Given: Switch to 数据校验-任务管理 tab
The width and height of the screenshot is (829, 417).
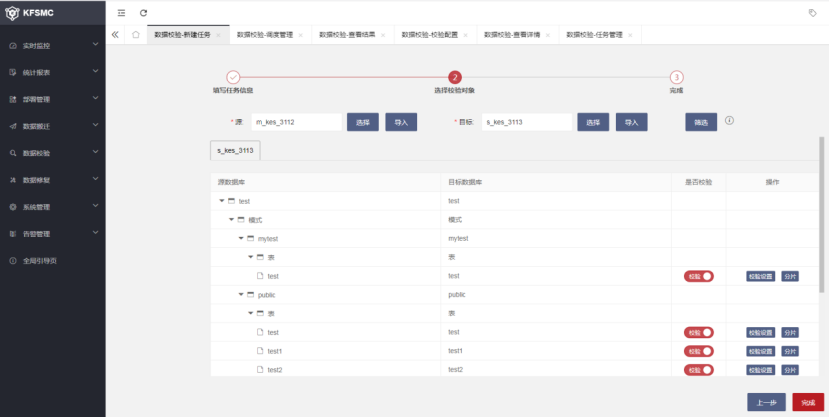Looking at the screenshot, I should click(594, 35).
